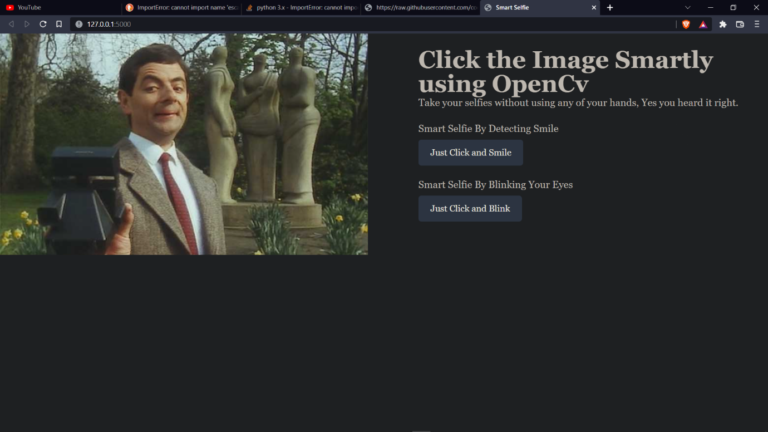Image resolution: width=768 pixels, height=432 pixels.
Task: Restore down the browser window
Action: point(733,7)
